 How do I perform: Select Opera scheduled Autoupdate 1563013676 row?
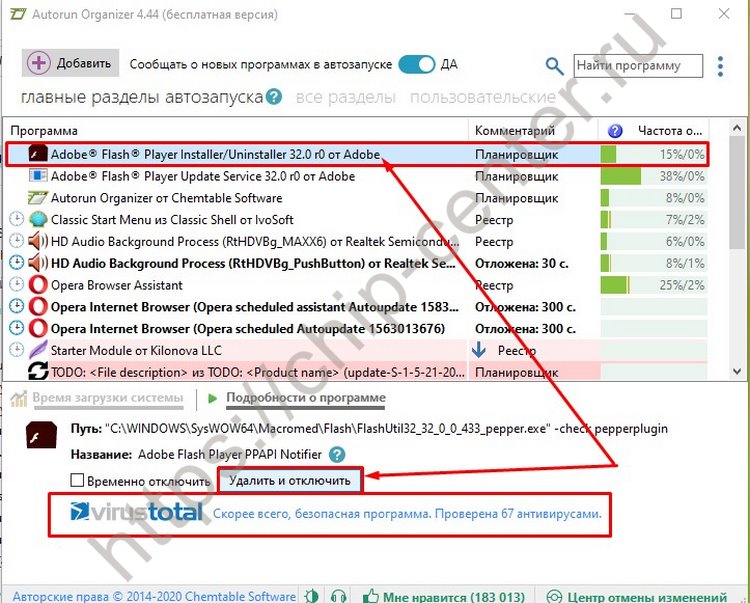click(x=356, y=329)
